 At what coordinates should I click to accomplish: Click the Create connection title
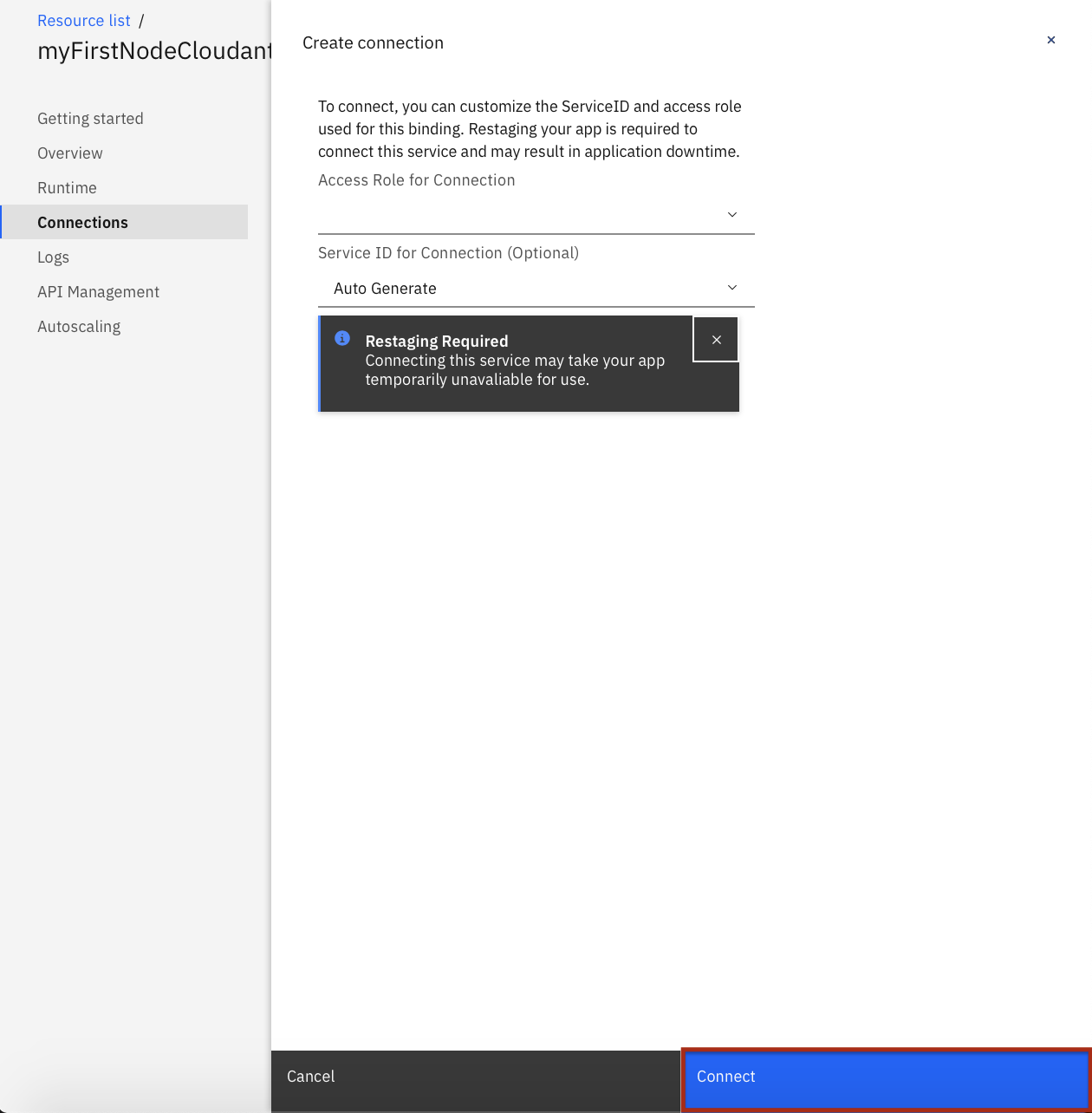coord(373,42)
